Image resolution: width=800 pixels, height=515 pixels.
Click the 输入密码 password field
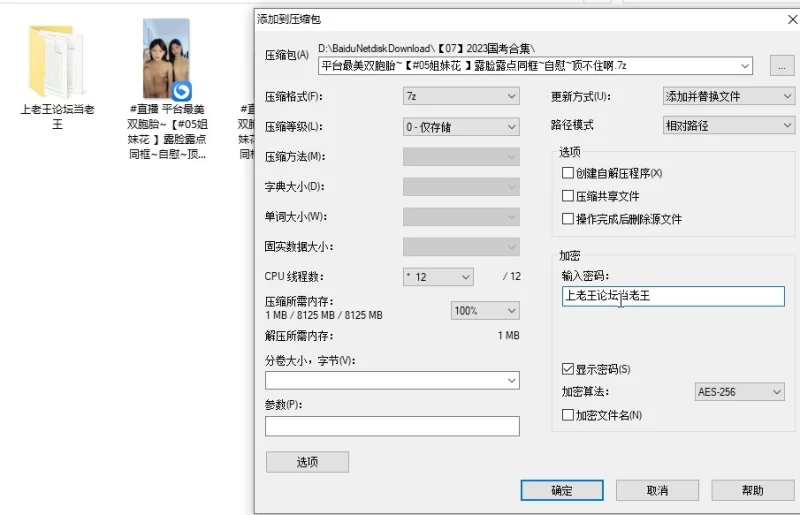tap(673, 296)
